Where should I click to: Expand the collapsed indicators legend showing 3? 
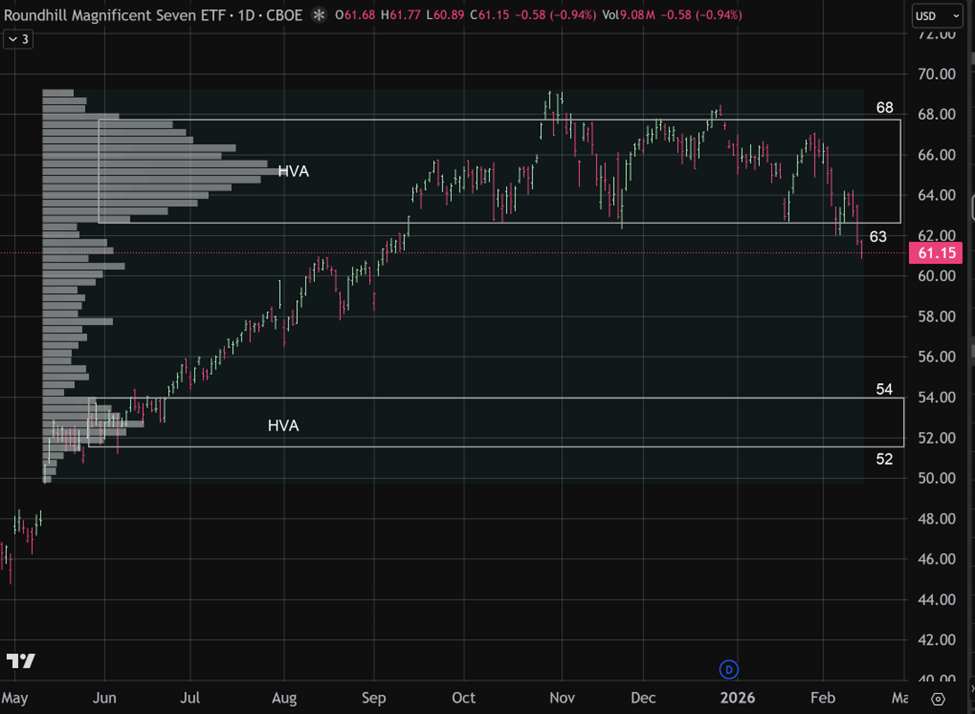tap(17, 38)
